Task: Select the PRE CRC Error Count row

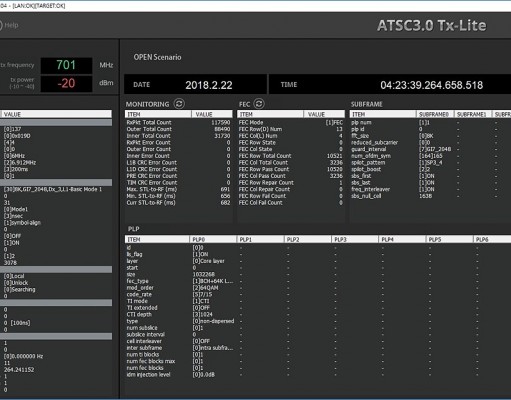Action: tap(178, 176)
